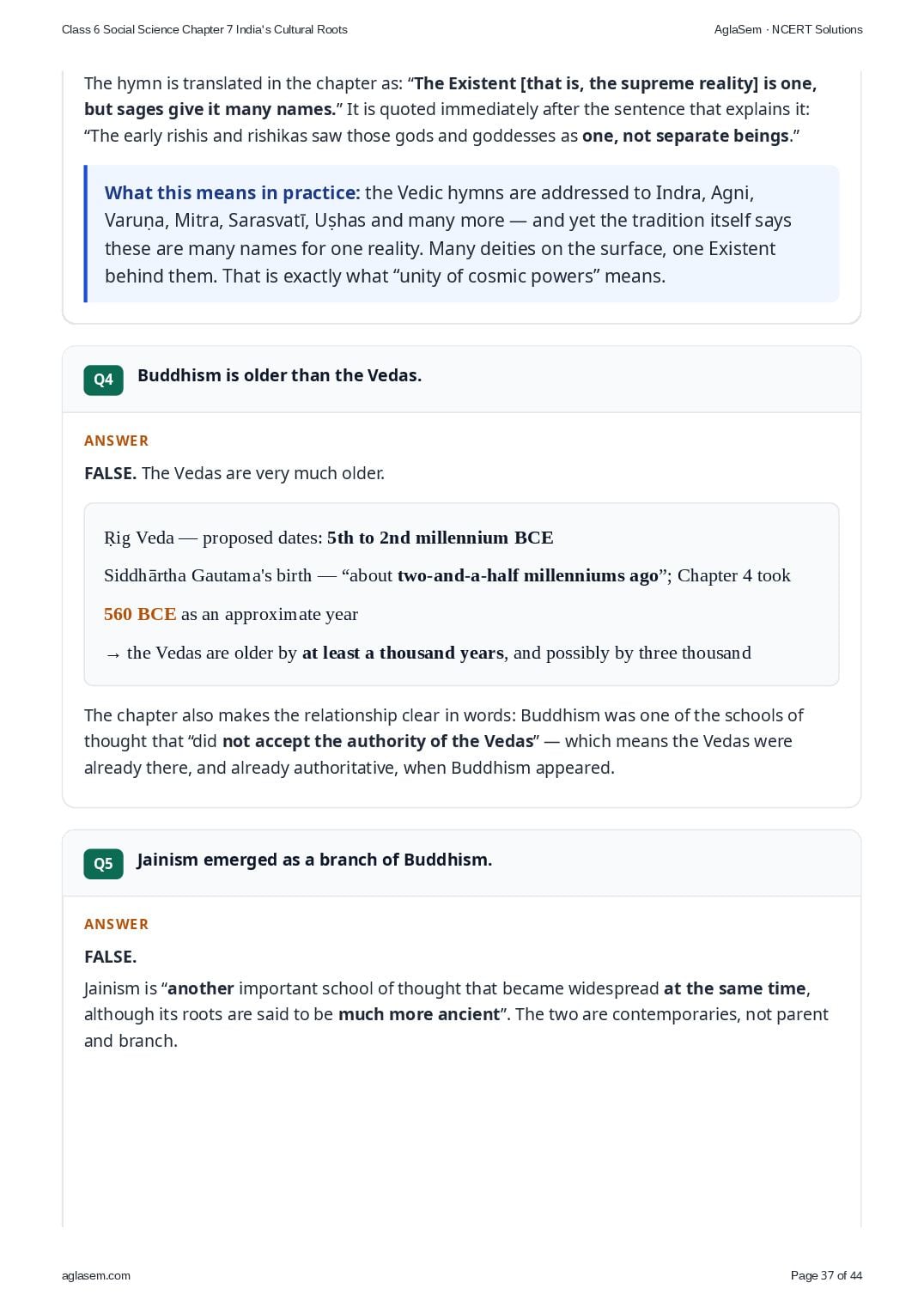
Task: Click the orange ANSWER label under Q5
Action: tap(117, 924)
